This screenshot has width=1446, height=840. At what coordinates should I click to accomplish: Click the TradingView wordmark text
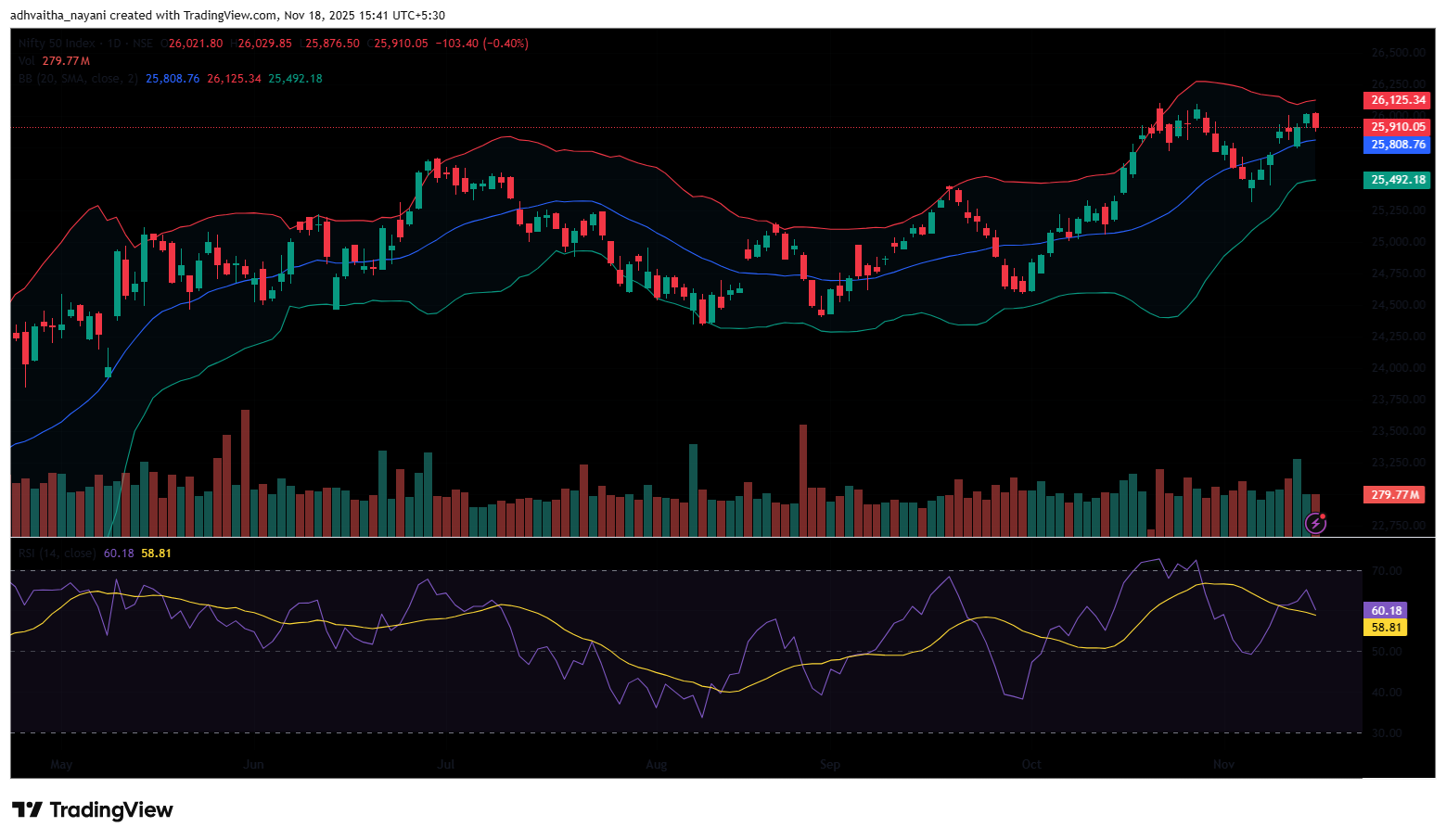(110, 810)
